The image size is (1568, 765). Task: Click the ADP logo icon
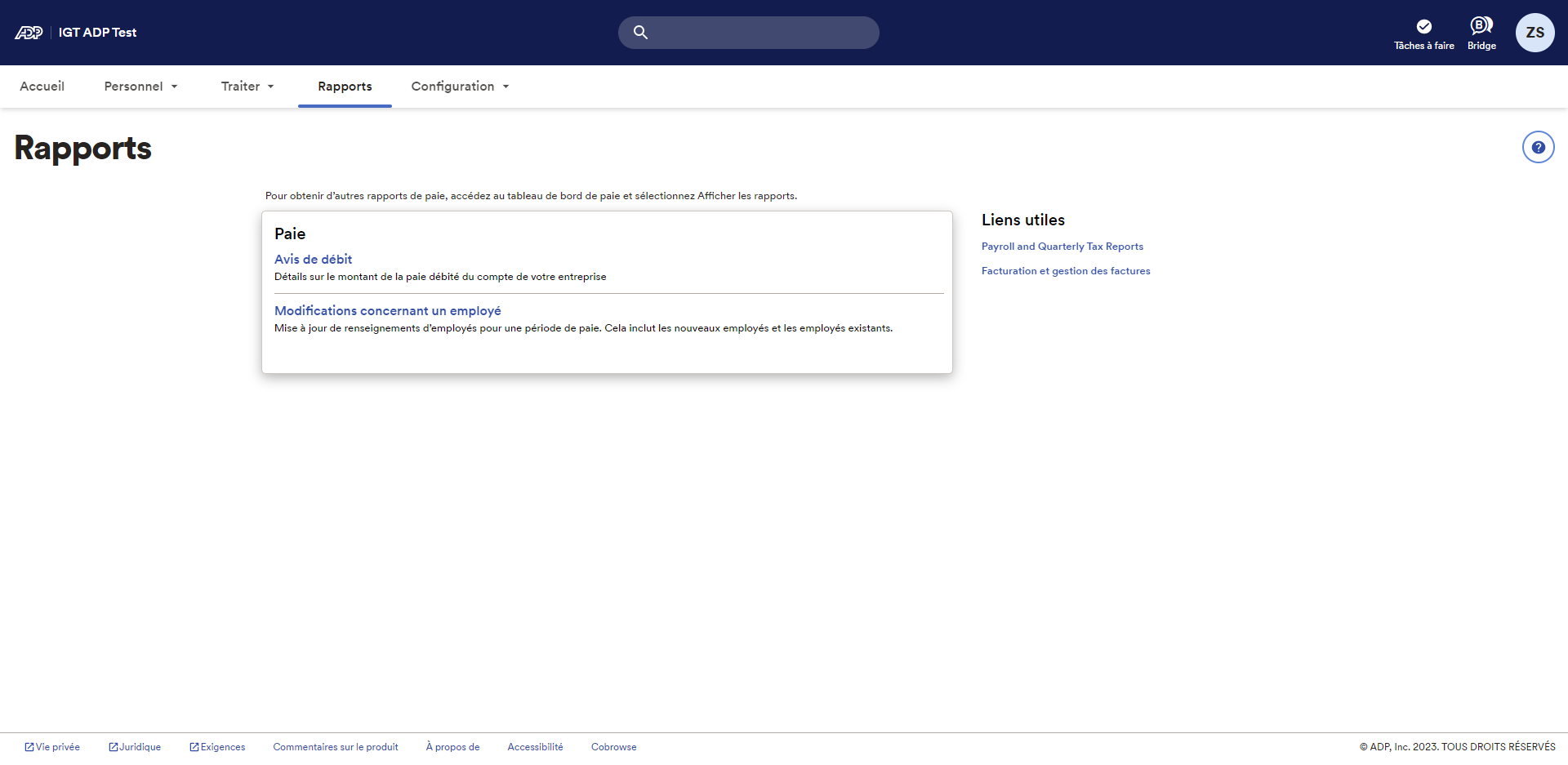29,33
